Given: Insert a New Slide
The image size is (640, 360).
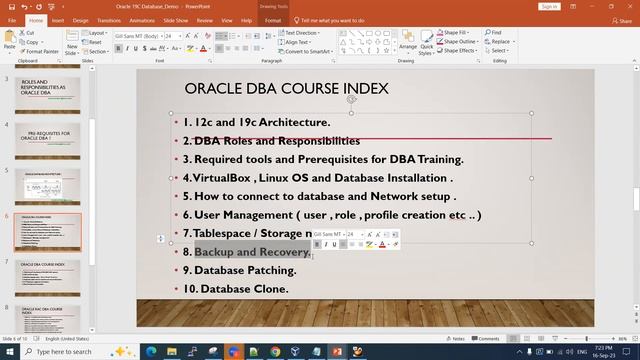Looking at the screenshot, I should (72, 43).
